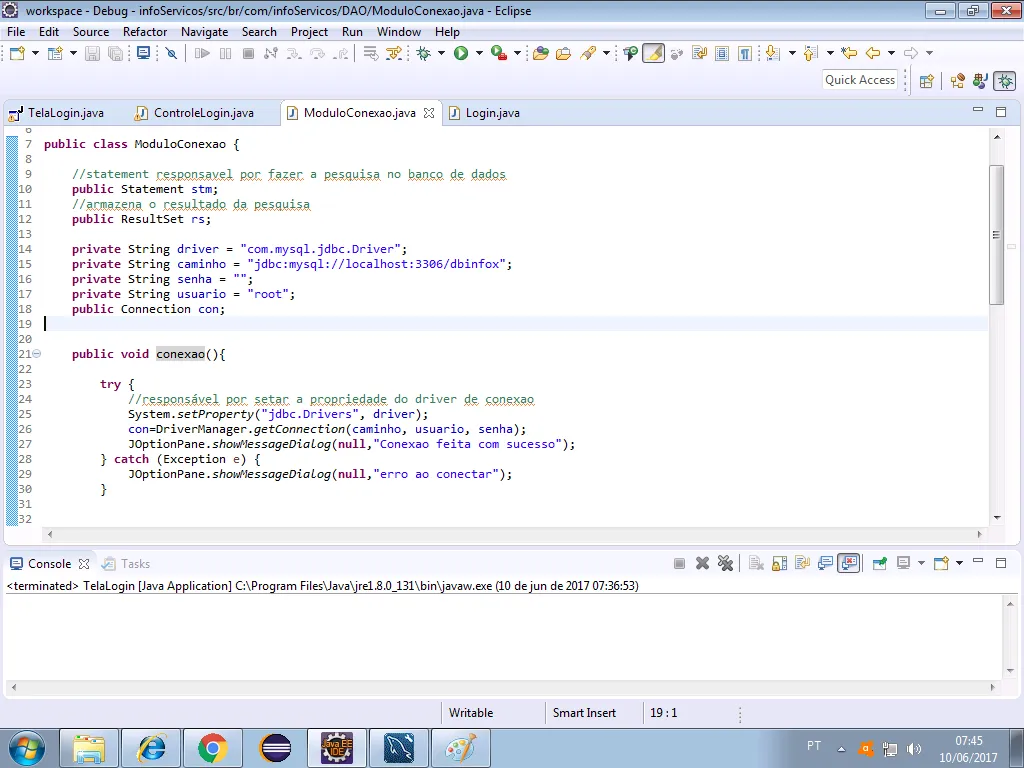Run the program with green play button
The image size is (1024, 768).
[461, 53]
